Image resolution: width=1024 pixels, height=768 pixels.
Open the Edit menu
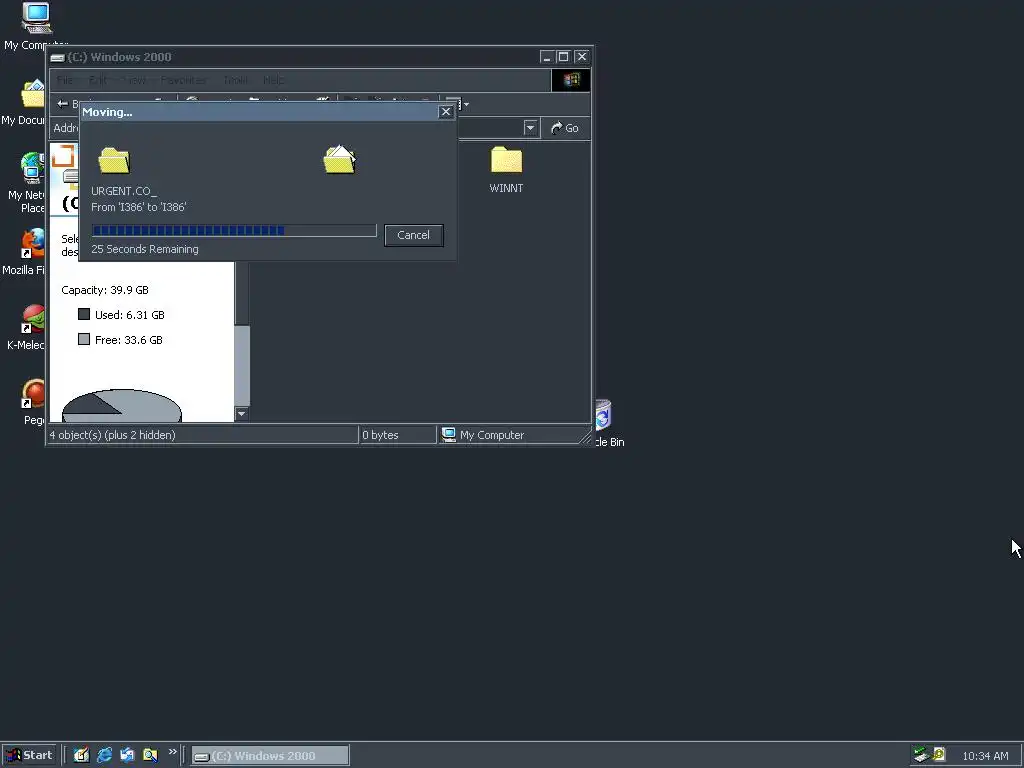pos(98,80)
